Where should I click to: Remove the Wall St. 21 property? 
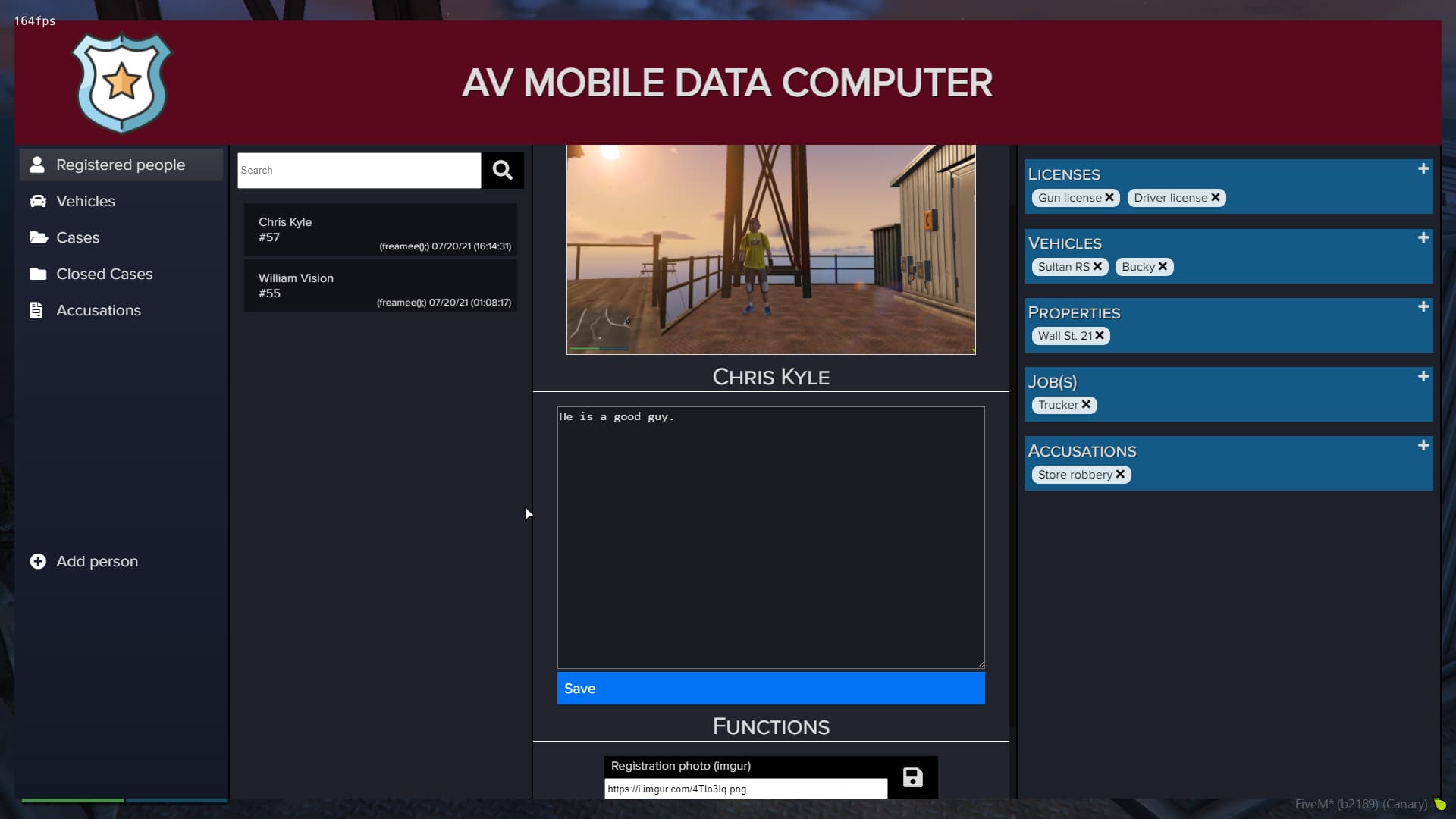(1100, 335)
